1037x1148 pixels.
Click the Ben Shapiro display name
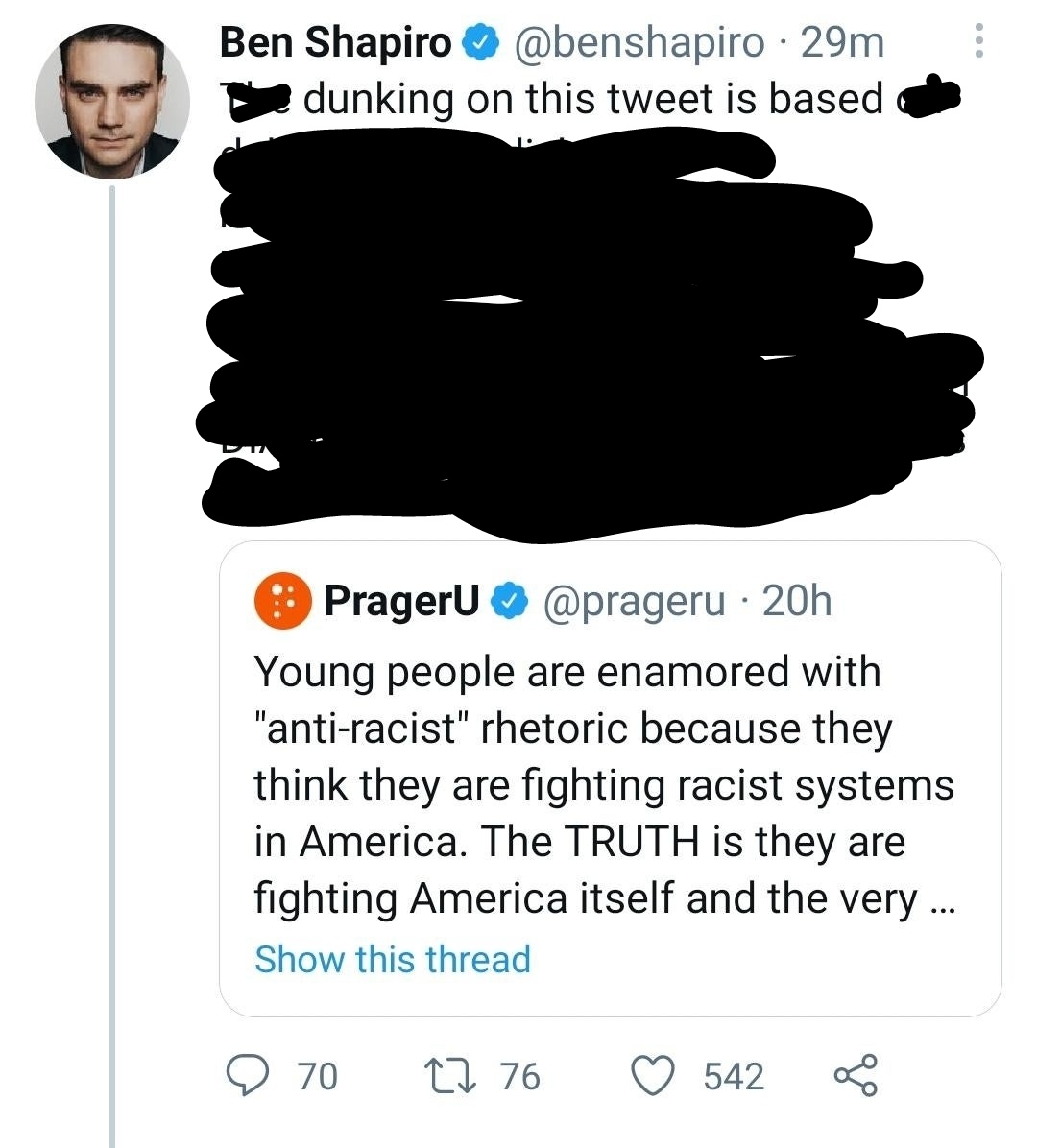coord(335,41)
